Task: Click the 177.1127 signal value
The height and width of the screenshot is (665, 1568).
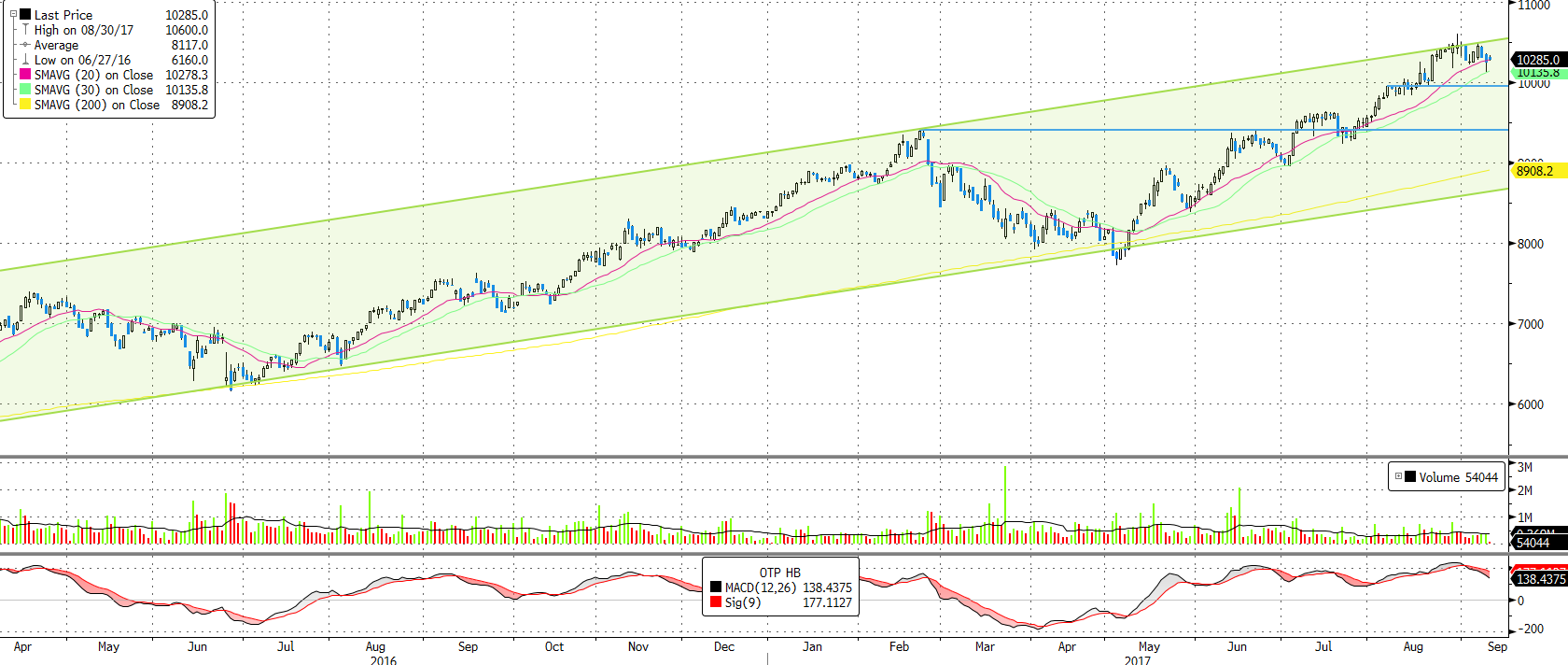Action: [x=827, y=602]
